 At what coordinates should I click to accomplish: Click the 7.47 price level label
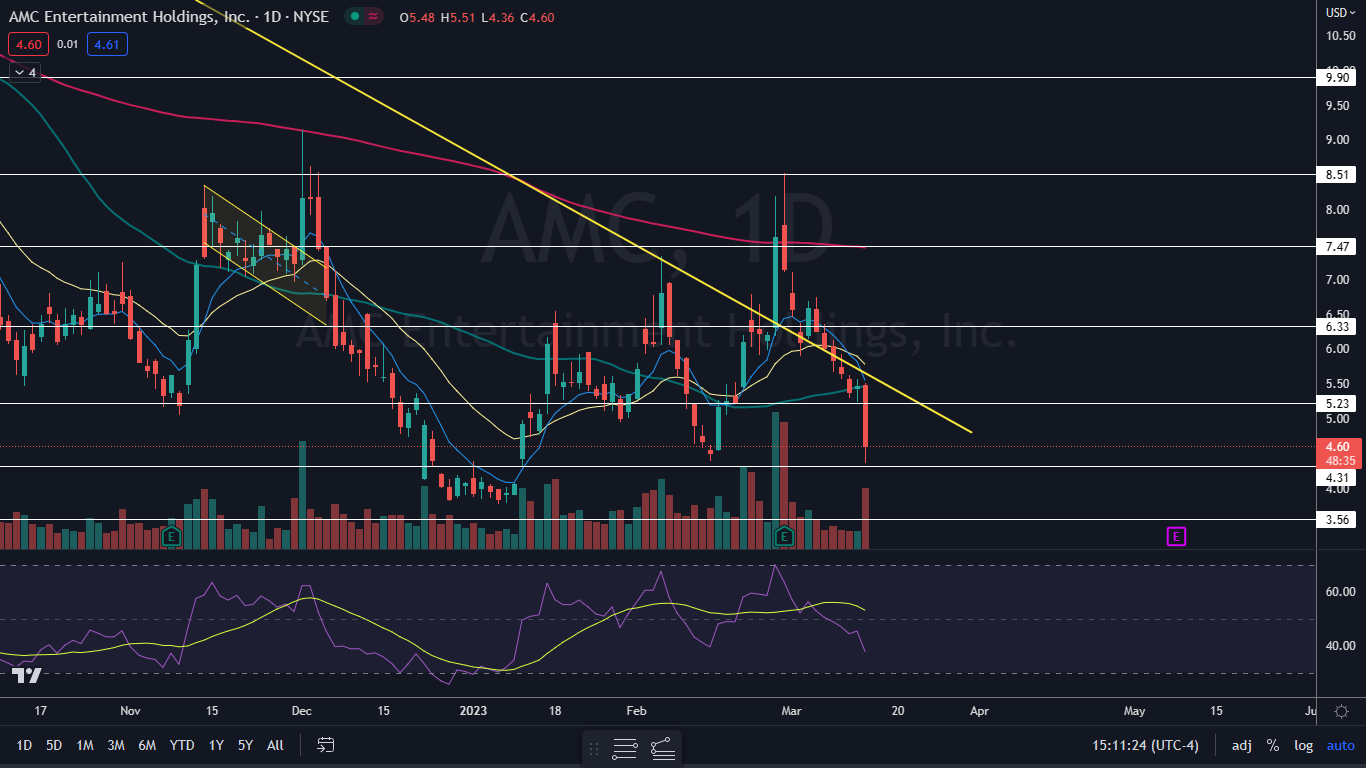point(1338,246)
